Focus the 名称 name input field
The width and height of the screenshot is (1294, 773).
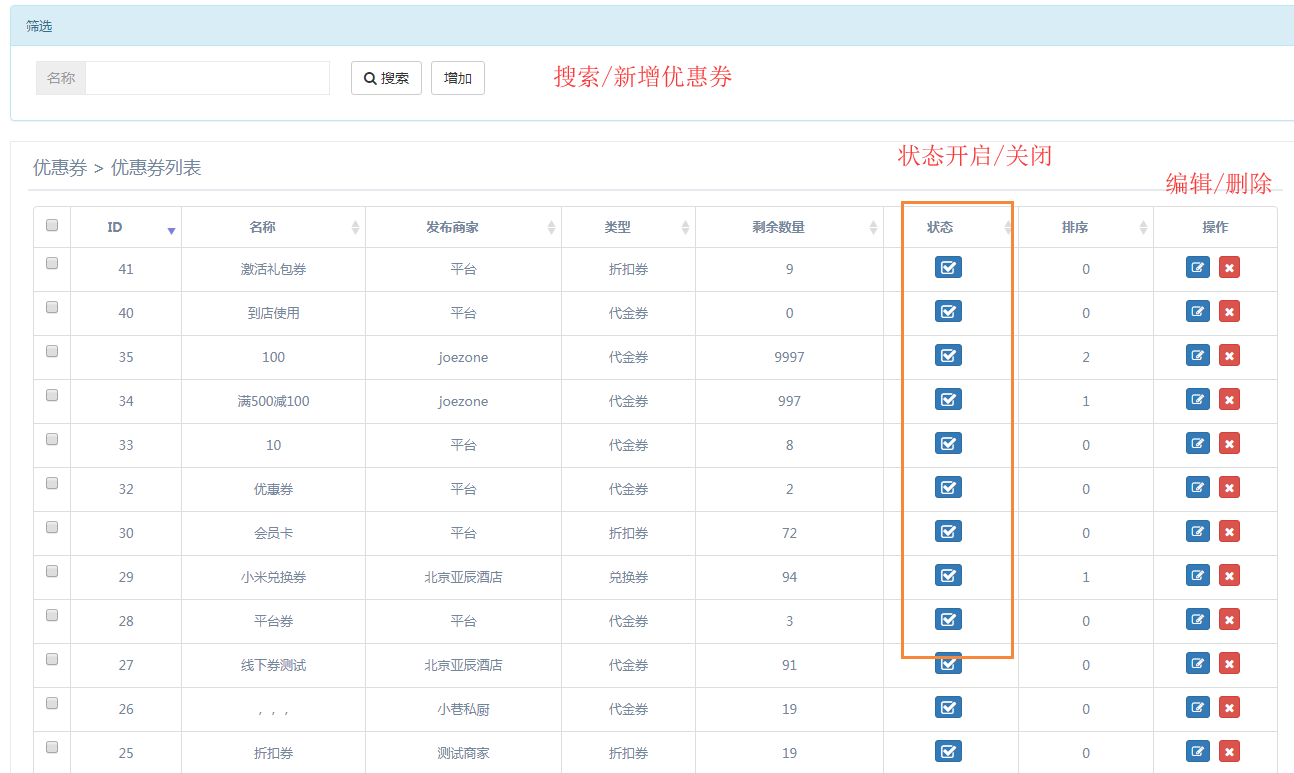[x=207, y=78]
